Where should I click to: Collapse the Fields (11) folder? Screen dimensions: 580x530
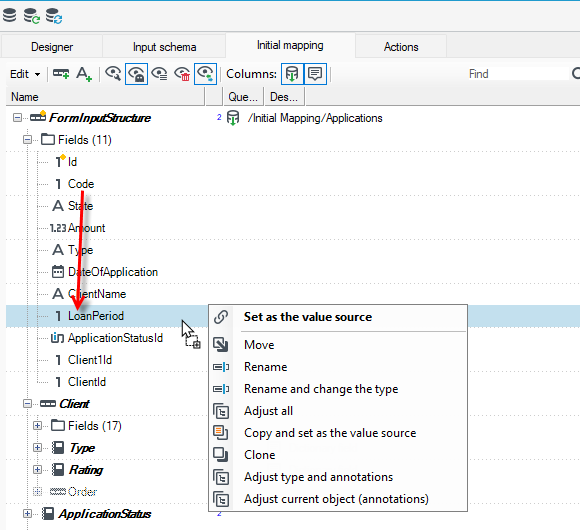(27, 140)
